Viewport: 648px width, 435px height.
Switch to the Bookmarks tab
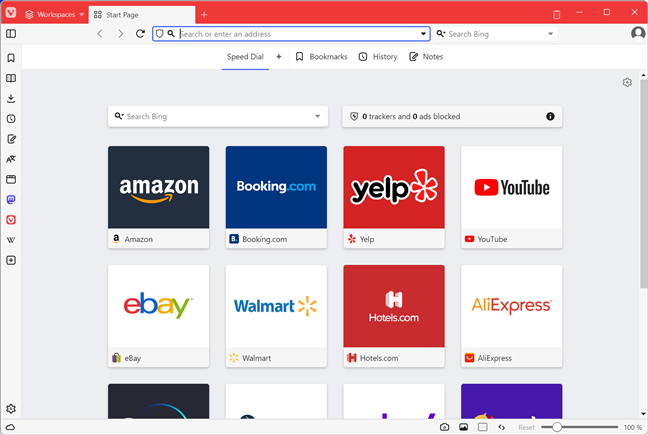322,57
